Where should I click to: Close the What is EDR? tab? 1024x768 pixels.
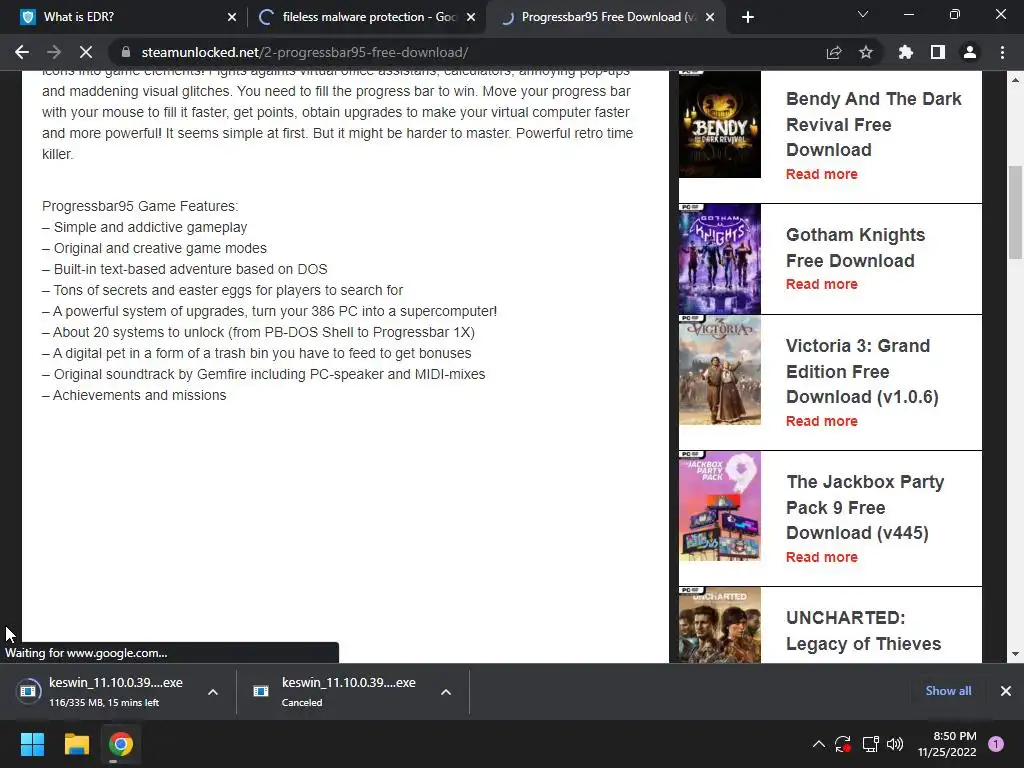pos(232,18)
